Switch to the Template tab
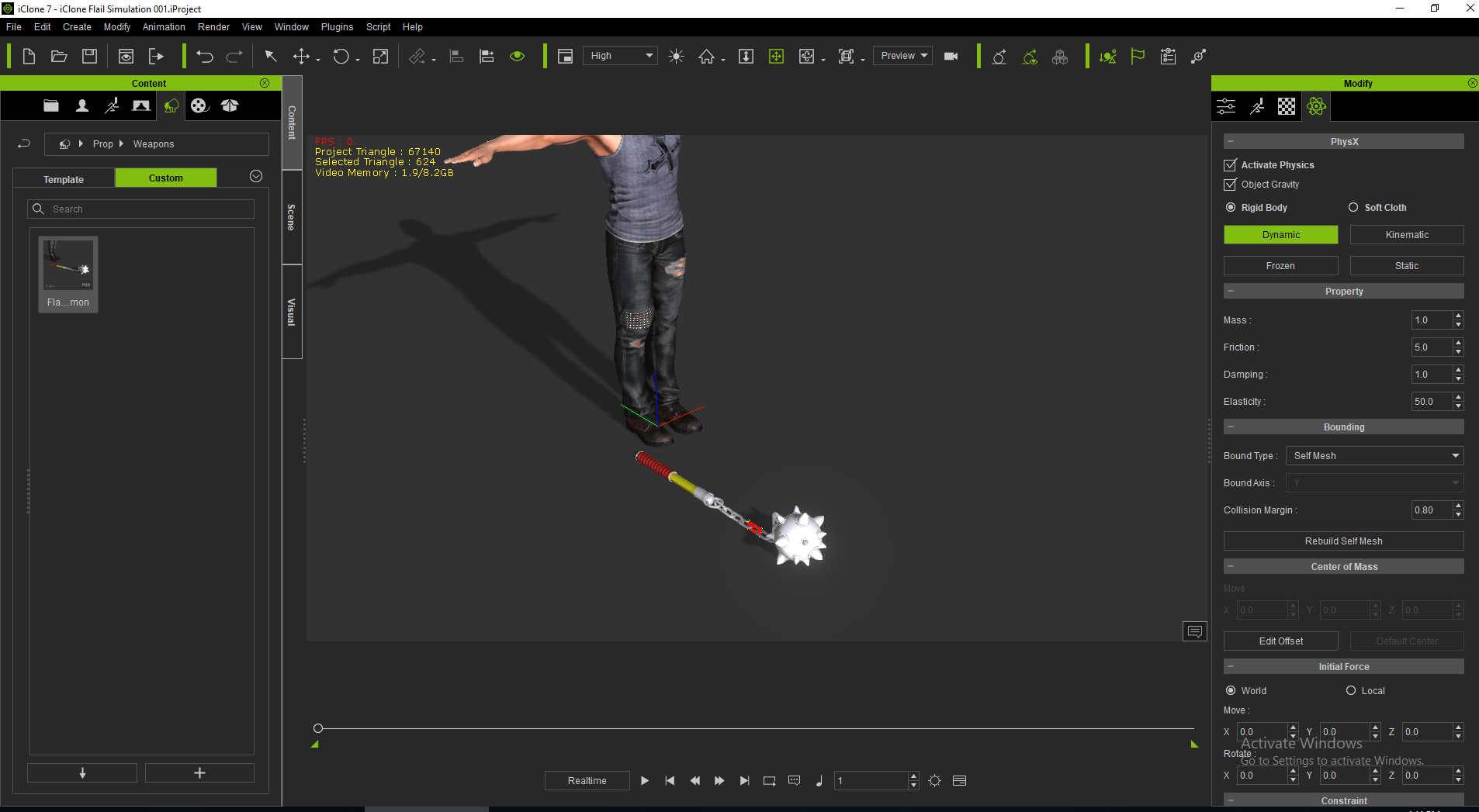 point(64,179)
